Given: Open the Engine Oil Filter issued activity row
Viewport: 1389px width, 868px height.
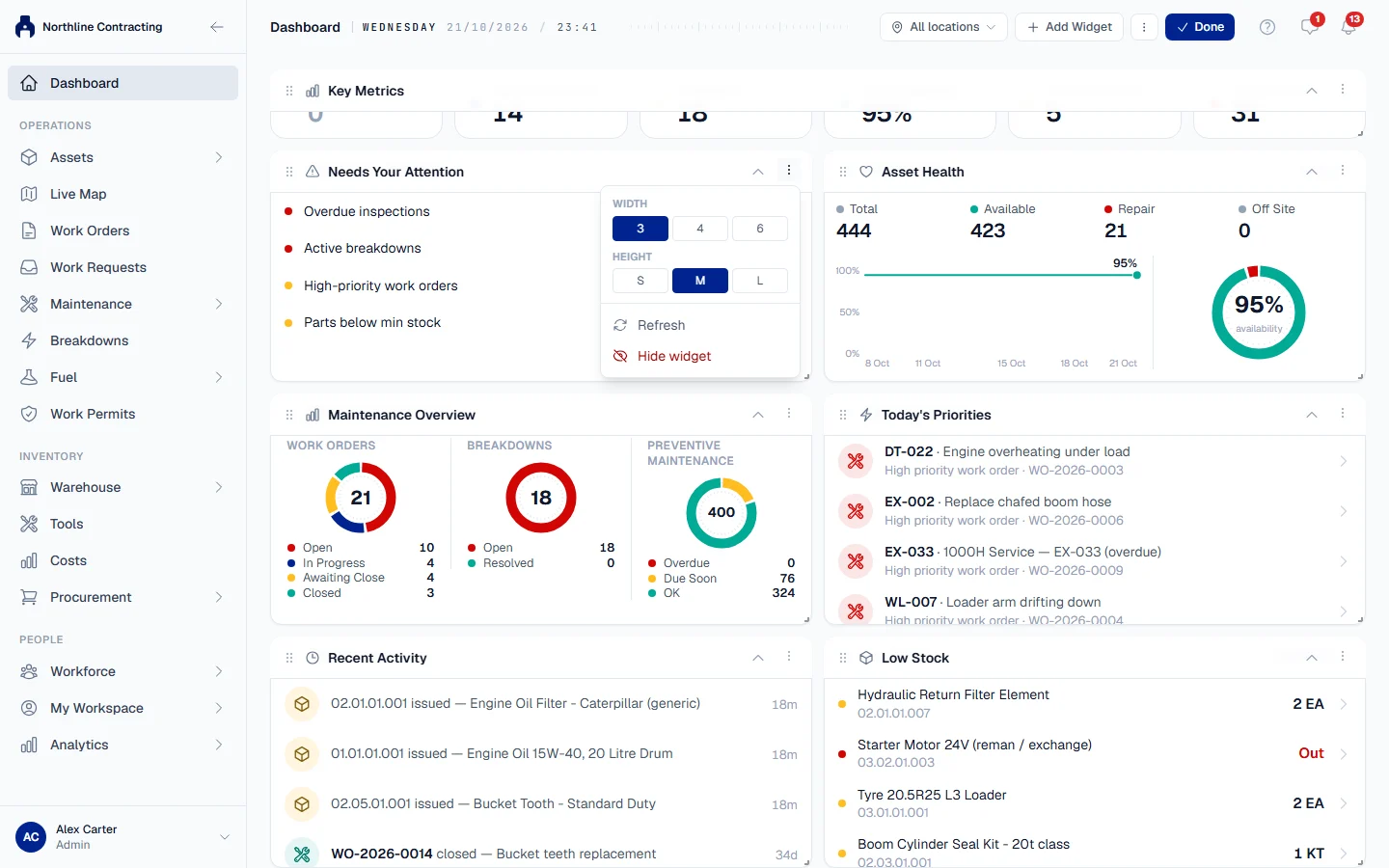Looking at the screenshot, I should pyautogui.click(x=541, y=704).
